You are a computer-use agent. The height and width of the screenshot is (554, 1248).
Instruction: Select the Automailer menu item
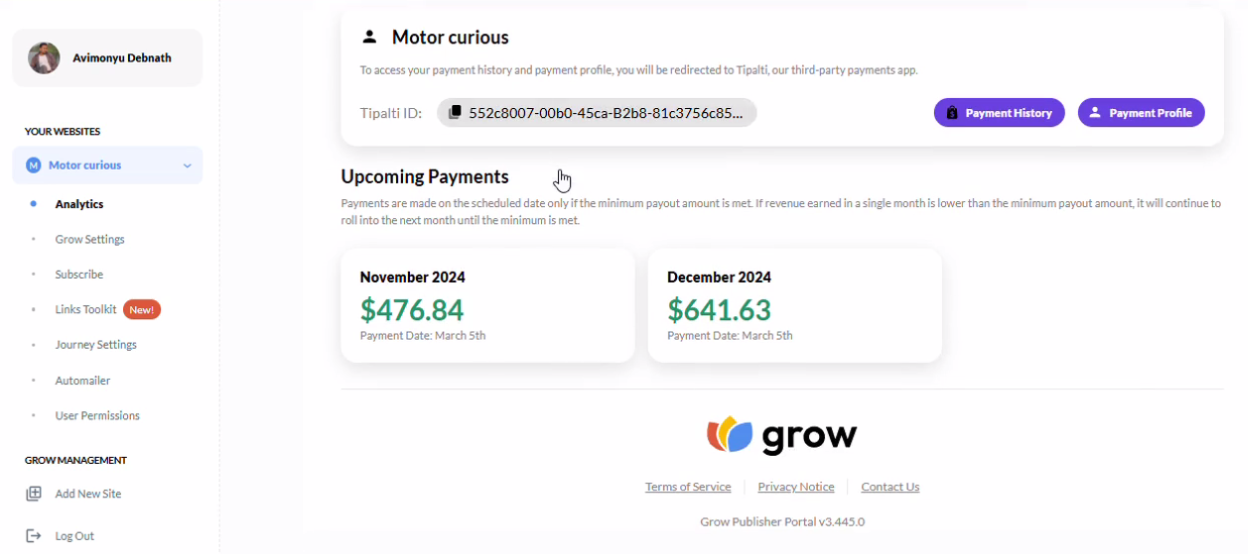click(x=83, y=381)
